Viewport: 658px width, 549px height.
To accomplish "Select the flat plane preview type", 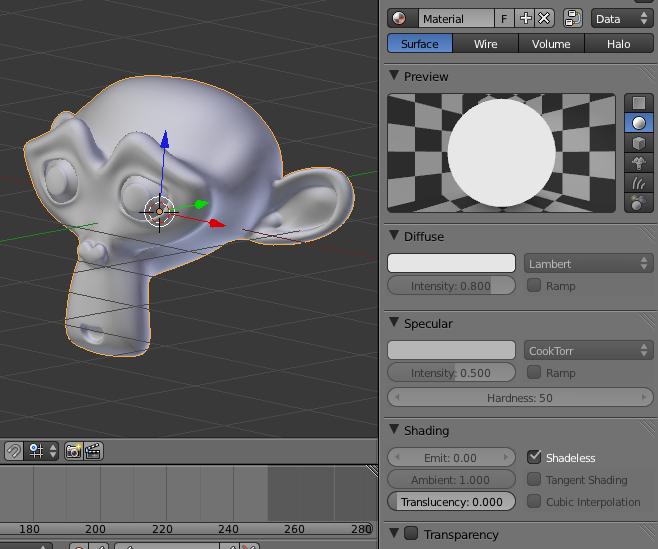I will tap(639, 103).
